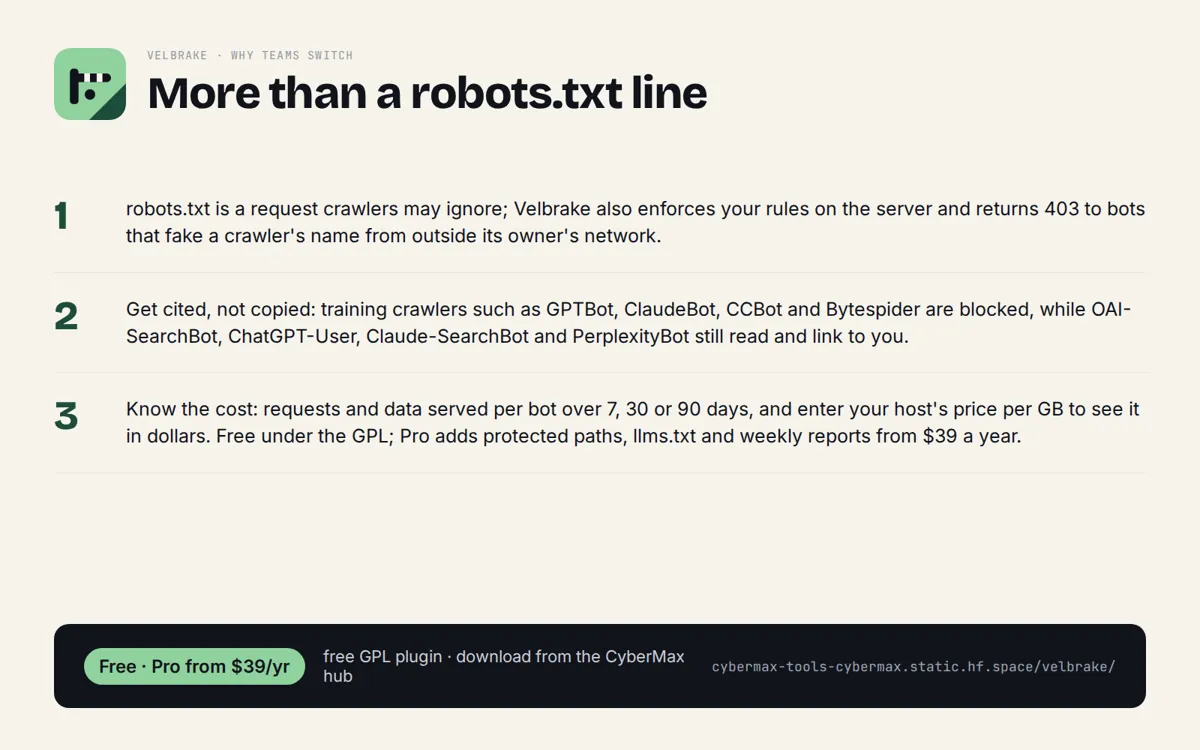Click the large number 1 marker
Image resolution: width=1200 pixels, height=750 pixels.
point(62,216)
